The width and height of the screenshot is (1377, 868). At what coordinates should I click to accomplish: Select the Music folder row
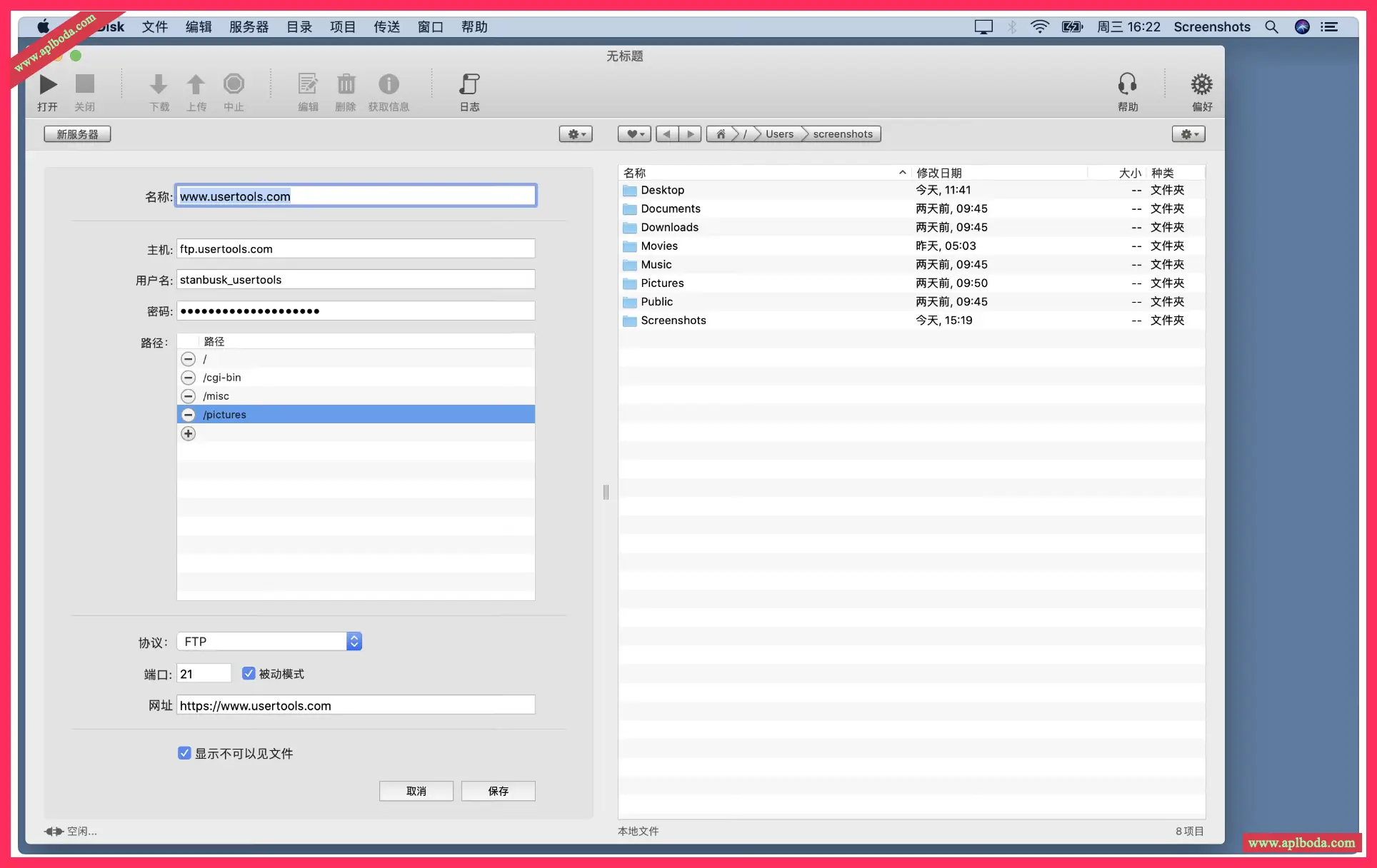(911, 264)
